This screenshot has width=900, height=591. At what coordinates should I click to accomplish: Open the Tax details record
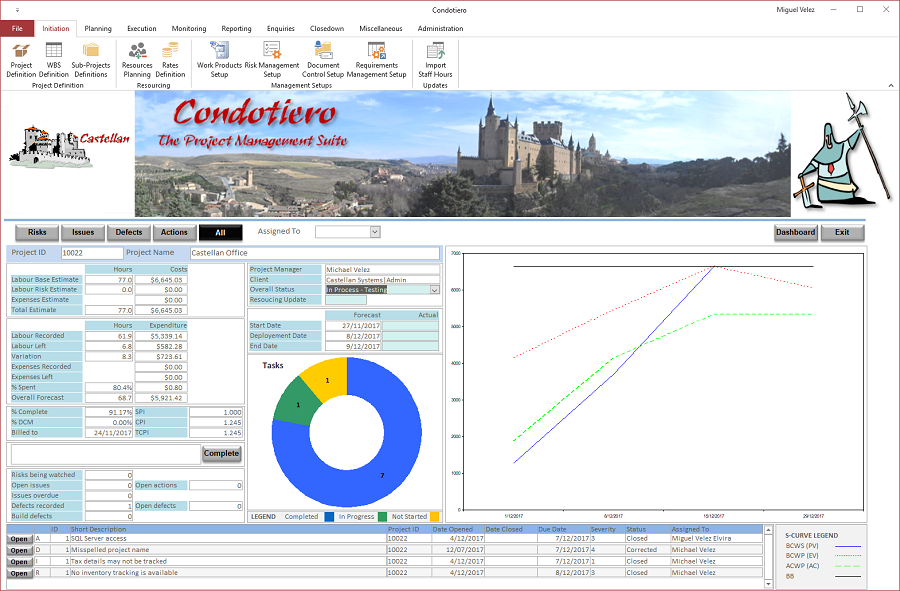[x=19, y=562]
